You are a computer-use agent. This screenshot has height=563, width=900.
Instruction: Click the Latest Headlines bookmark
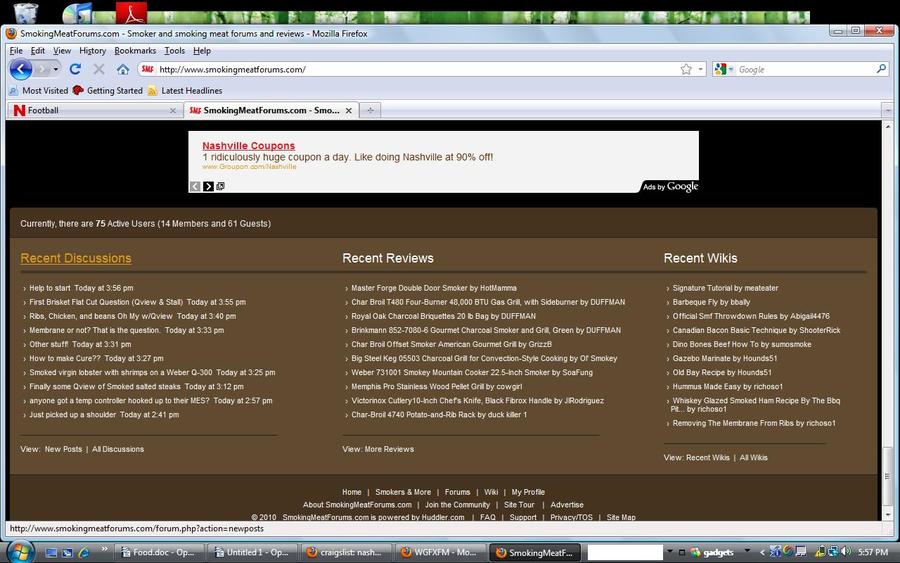[191, 90]
